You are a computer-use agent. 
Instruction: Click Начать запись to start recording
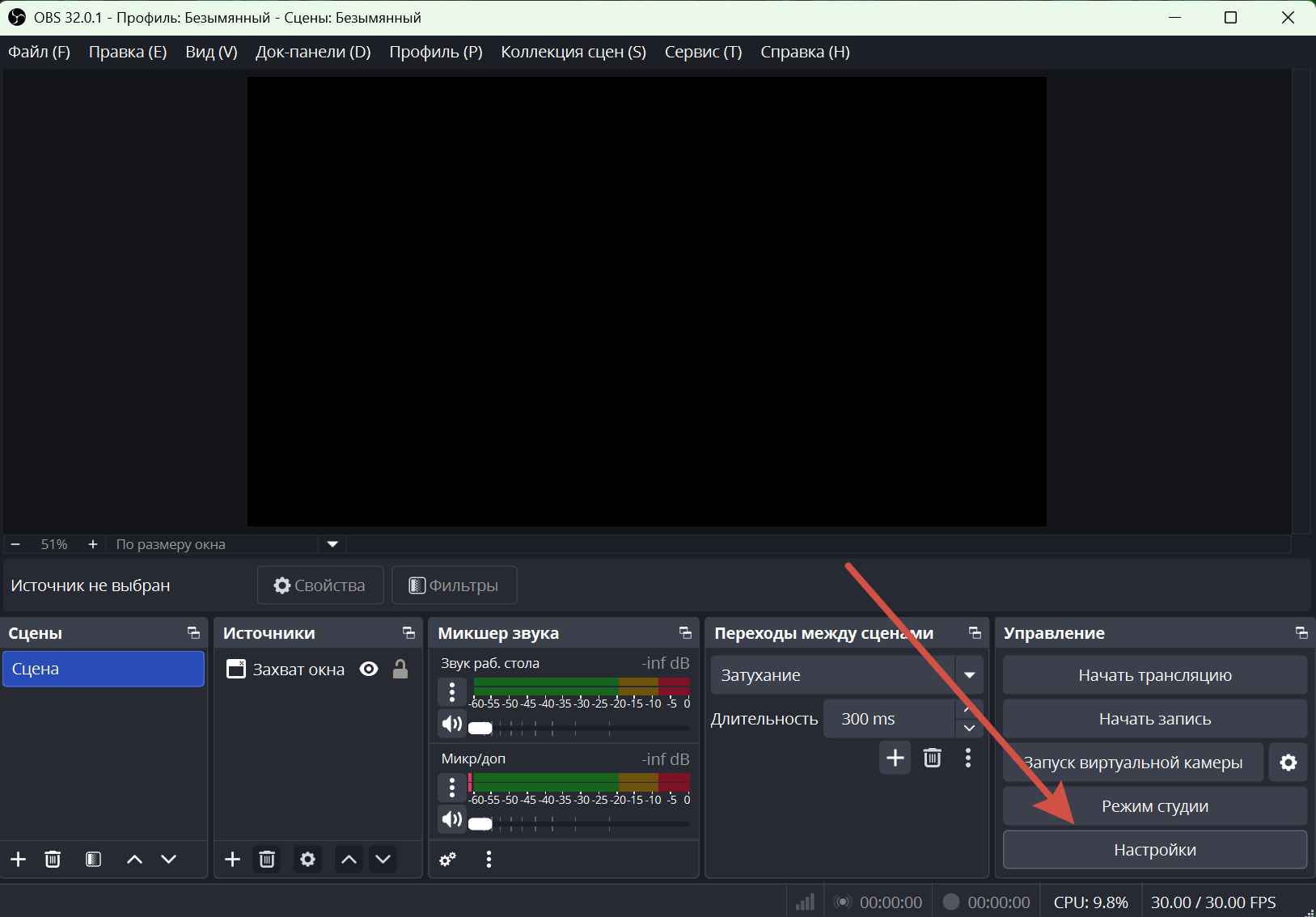coord(1154,719)
